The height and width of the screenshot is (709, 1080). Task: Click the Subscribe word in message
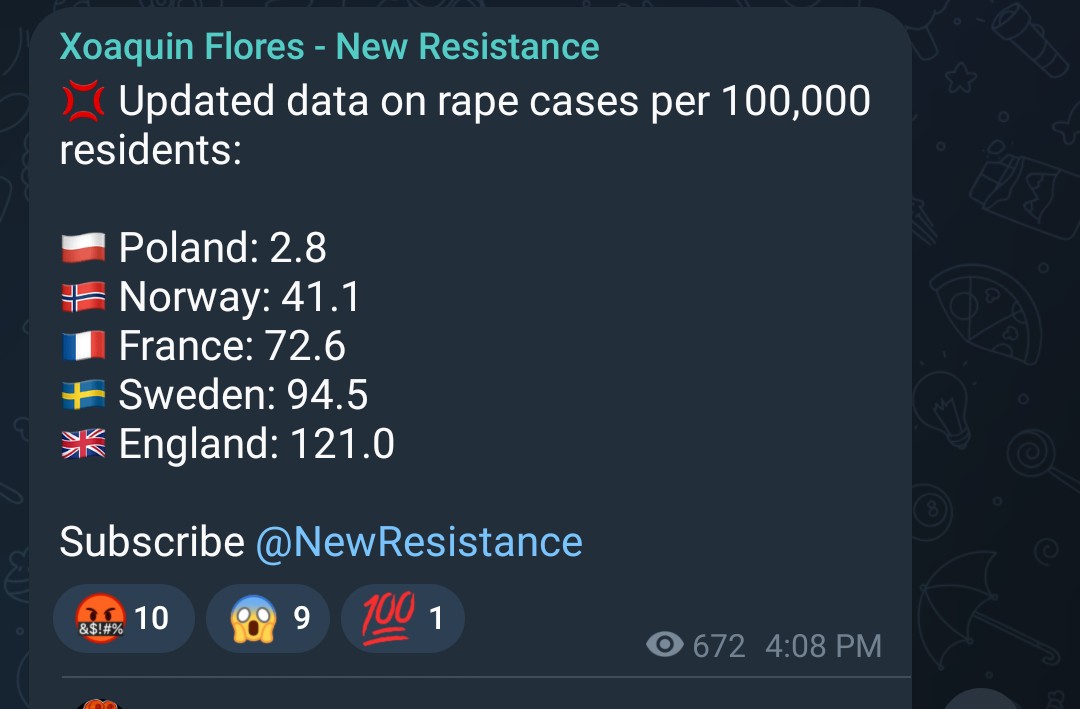pos(152,542)
